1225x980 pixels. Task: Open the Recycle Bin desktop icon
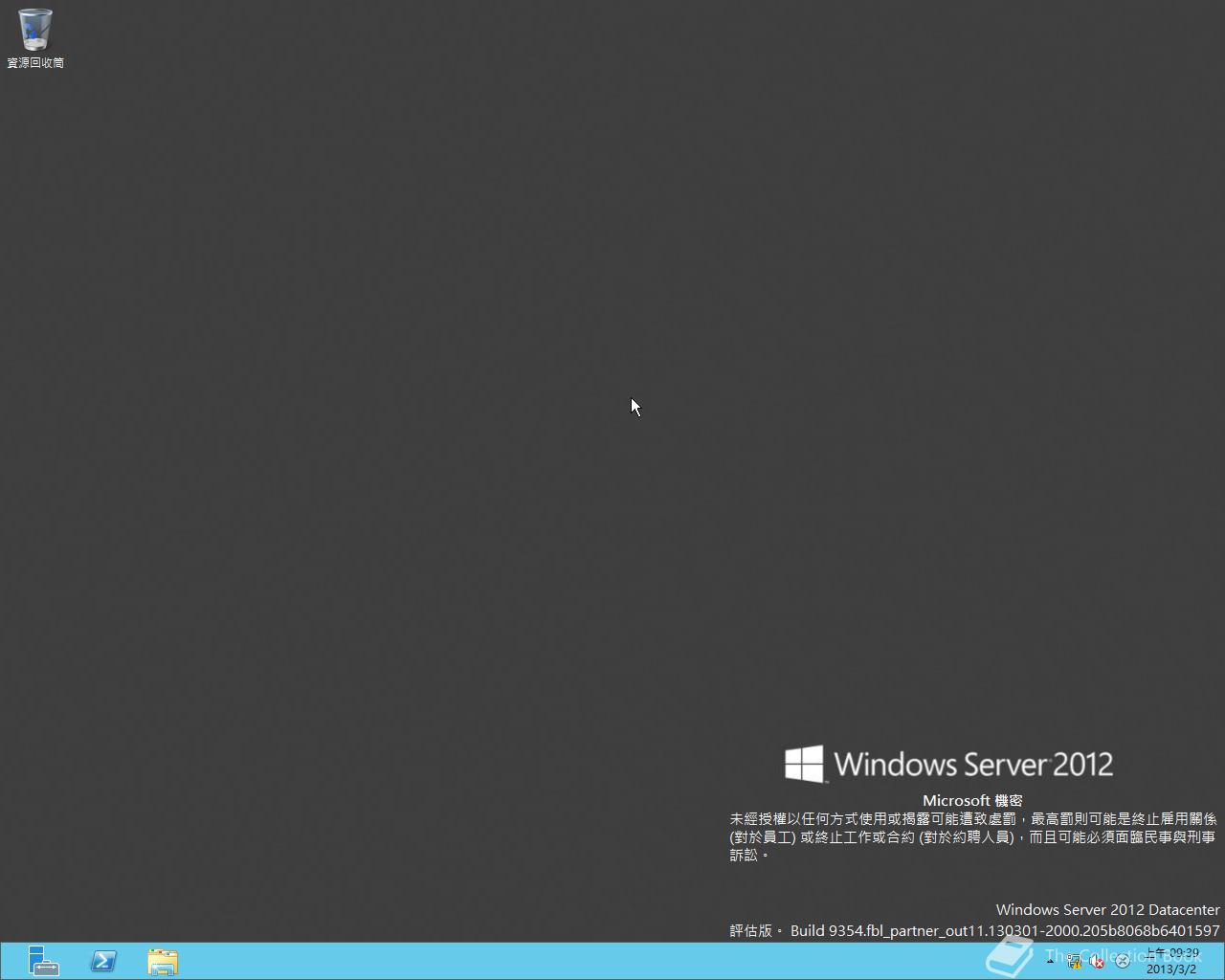click(x=35, y=38)
